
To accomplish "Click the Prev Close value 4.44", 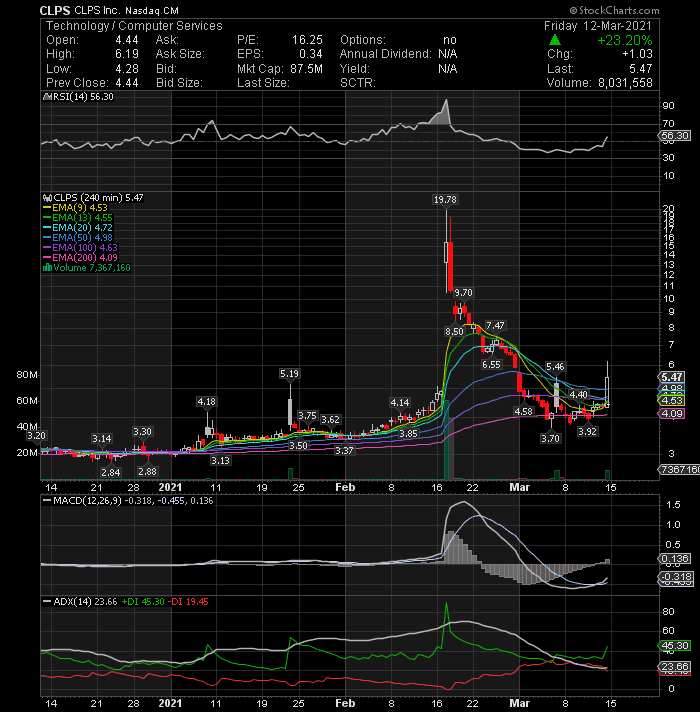I will [x=127, y=83].
